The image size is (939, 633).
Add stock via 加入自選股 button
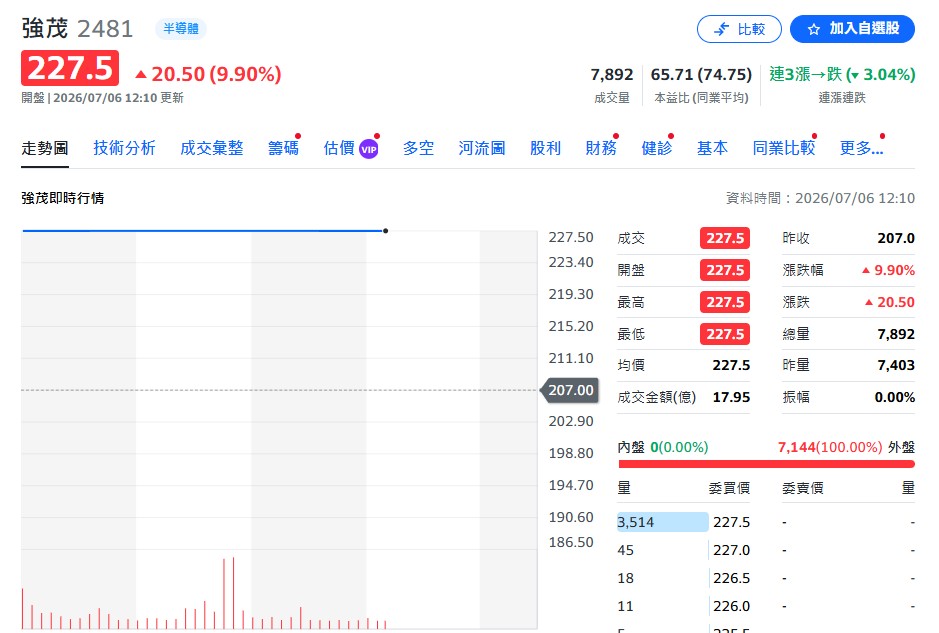[x=852, y=29]
